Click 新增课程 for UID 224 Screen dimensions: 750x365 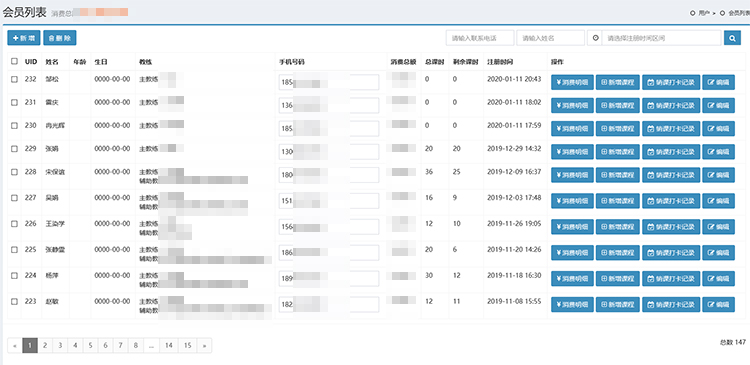point(618,278)
